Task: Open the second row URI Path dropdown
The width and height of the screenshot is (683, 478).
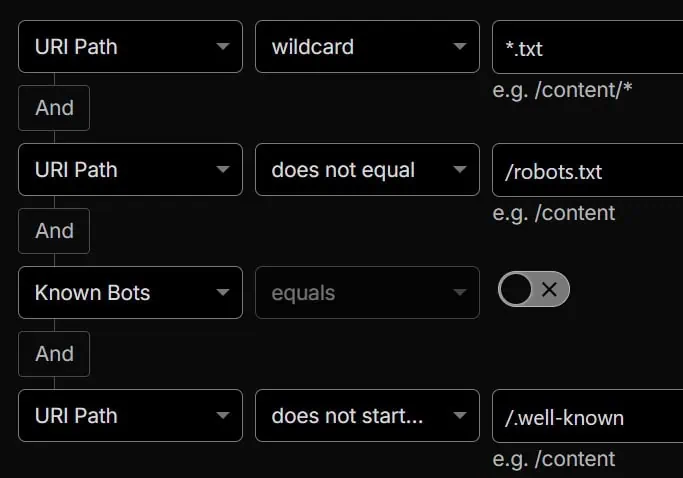Action: coord(130,170)
